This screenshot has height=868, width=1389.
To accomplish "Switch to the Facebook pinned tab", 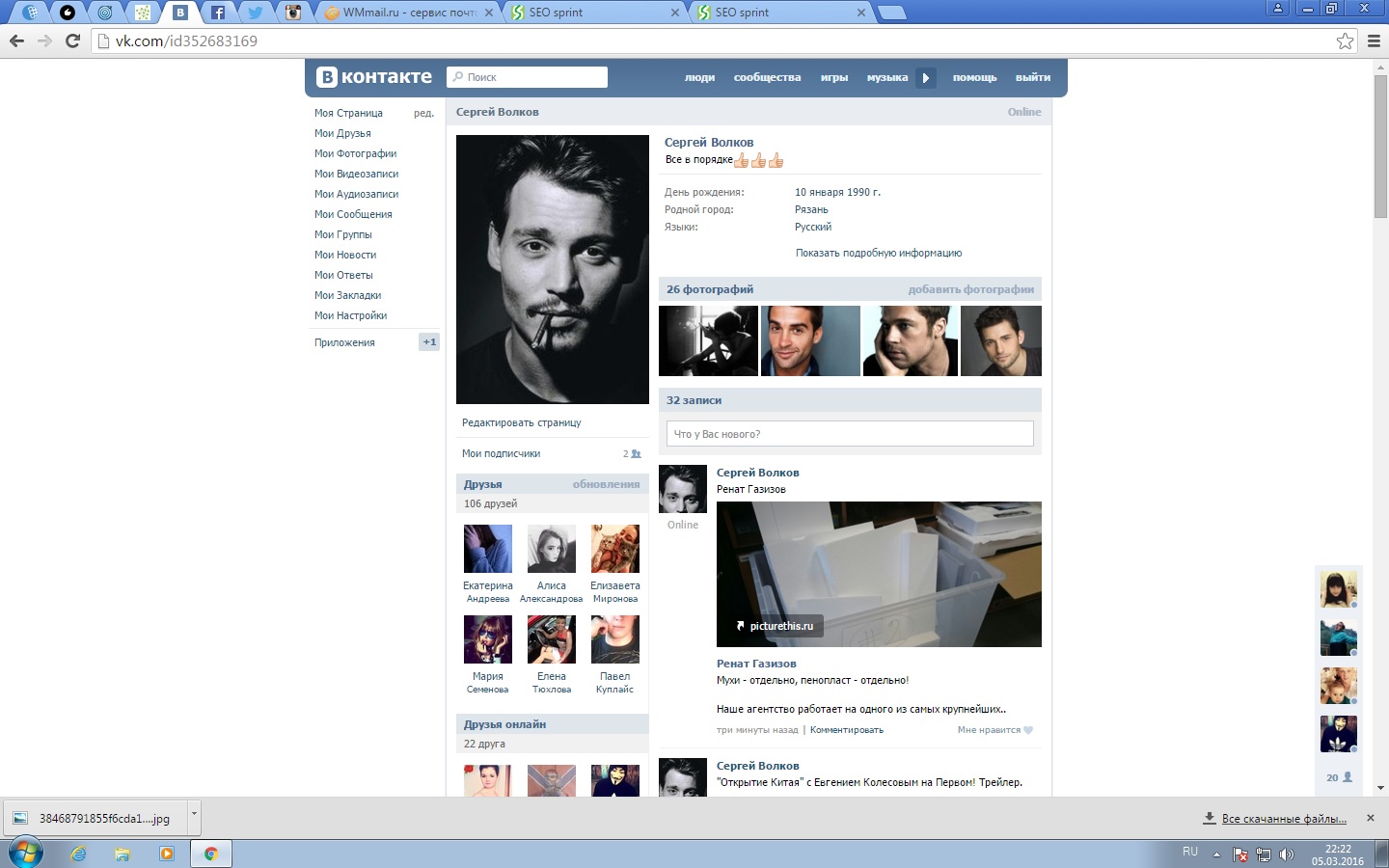I will coord(218,13).
